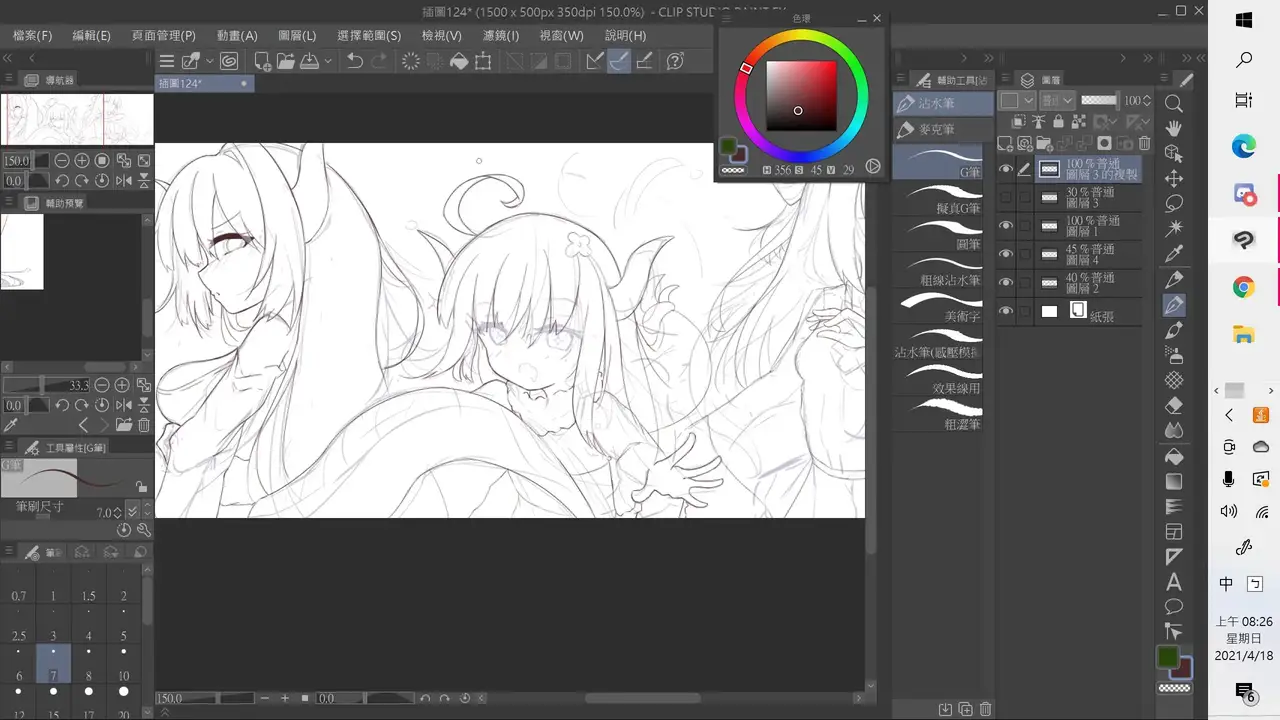
Task: Choose the 擬真G筆 brush preset
Action: pyautogui.click(x=940, y=199)
